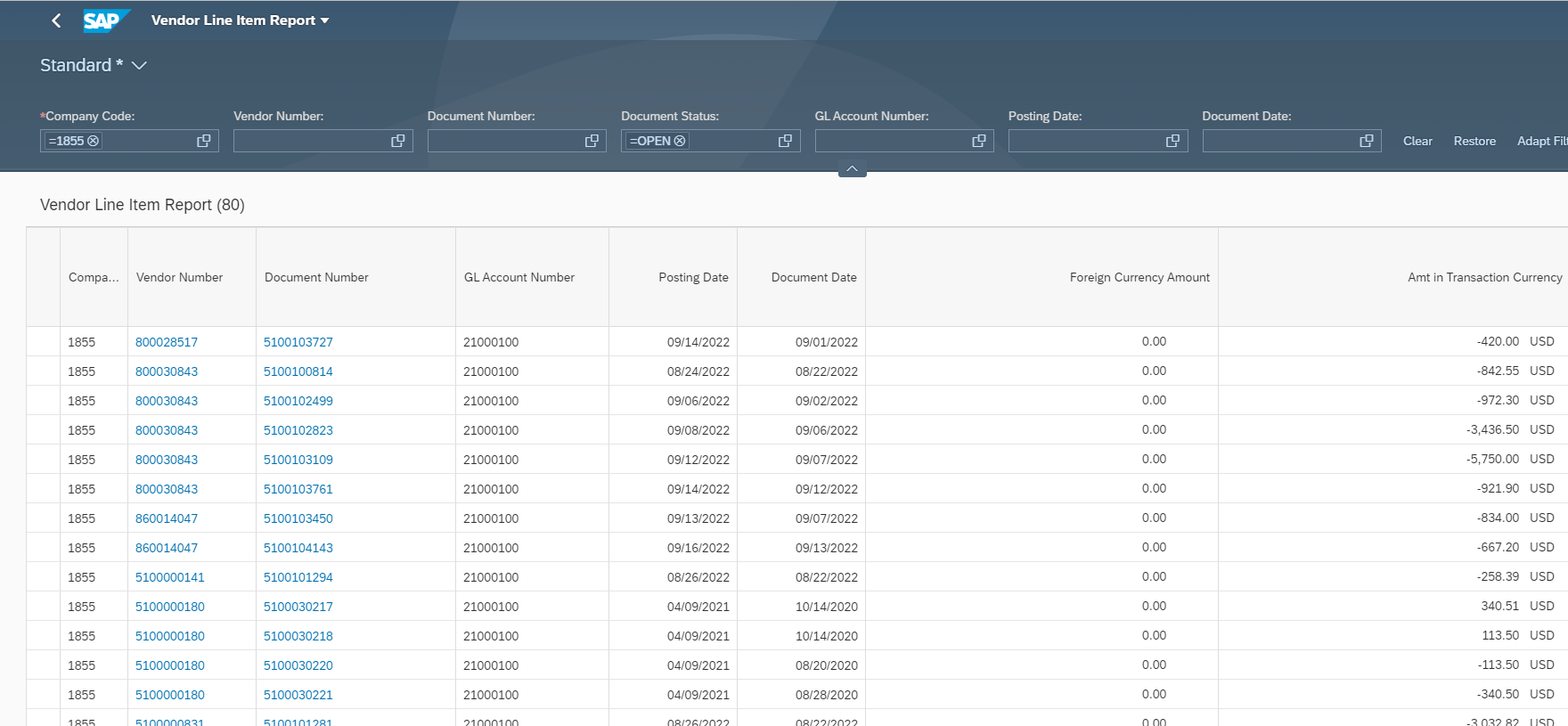Click document date 08/28/2020
Image resolution: width=1568 pixels, height=726 pixels.
pyautogui.click(x=827, y=695)
